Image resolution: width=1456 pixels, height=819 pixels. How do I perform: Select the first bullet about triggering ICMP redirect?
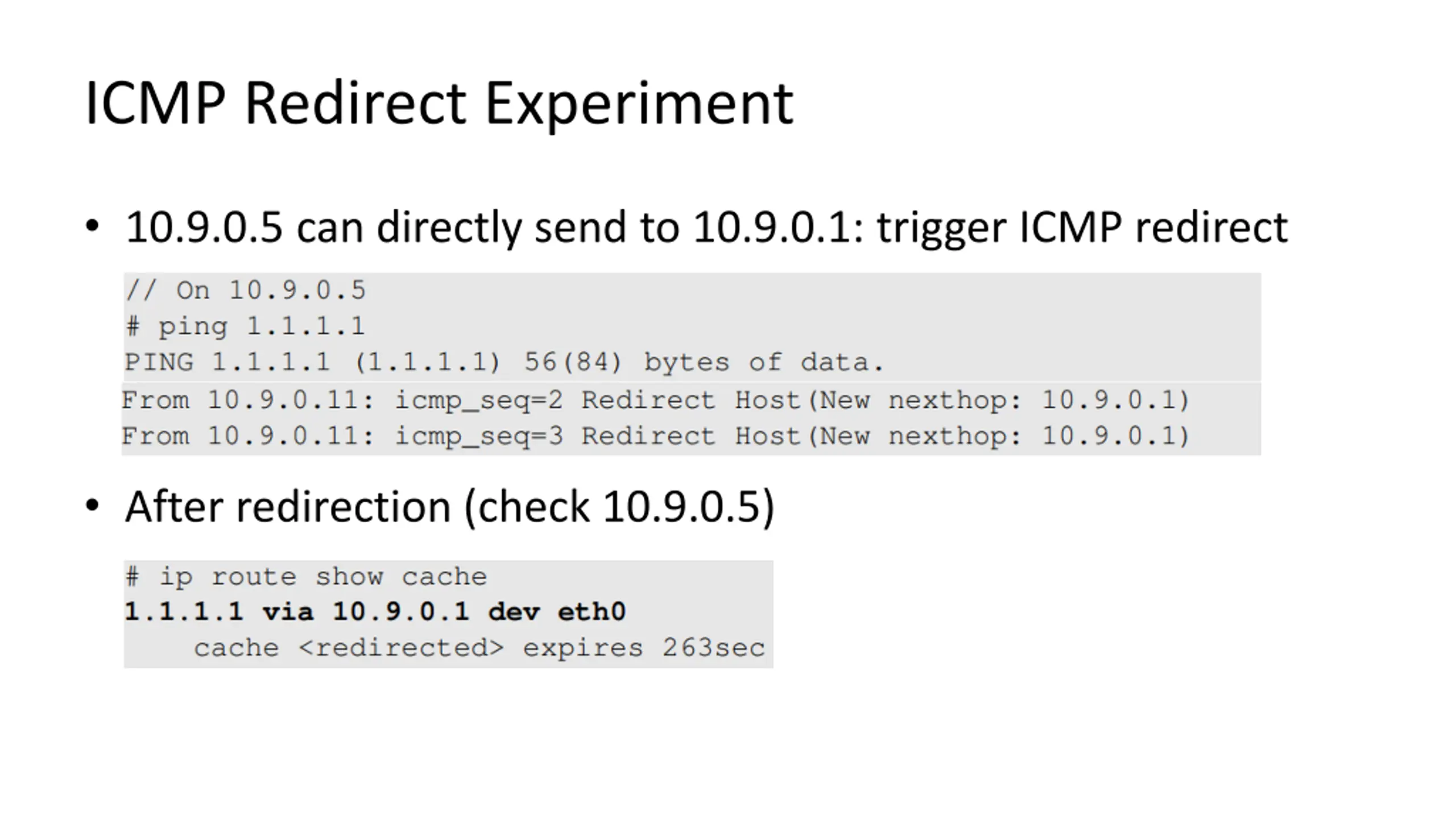coord(706,228)
